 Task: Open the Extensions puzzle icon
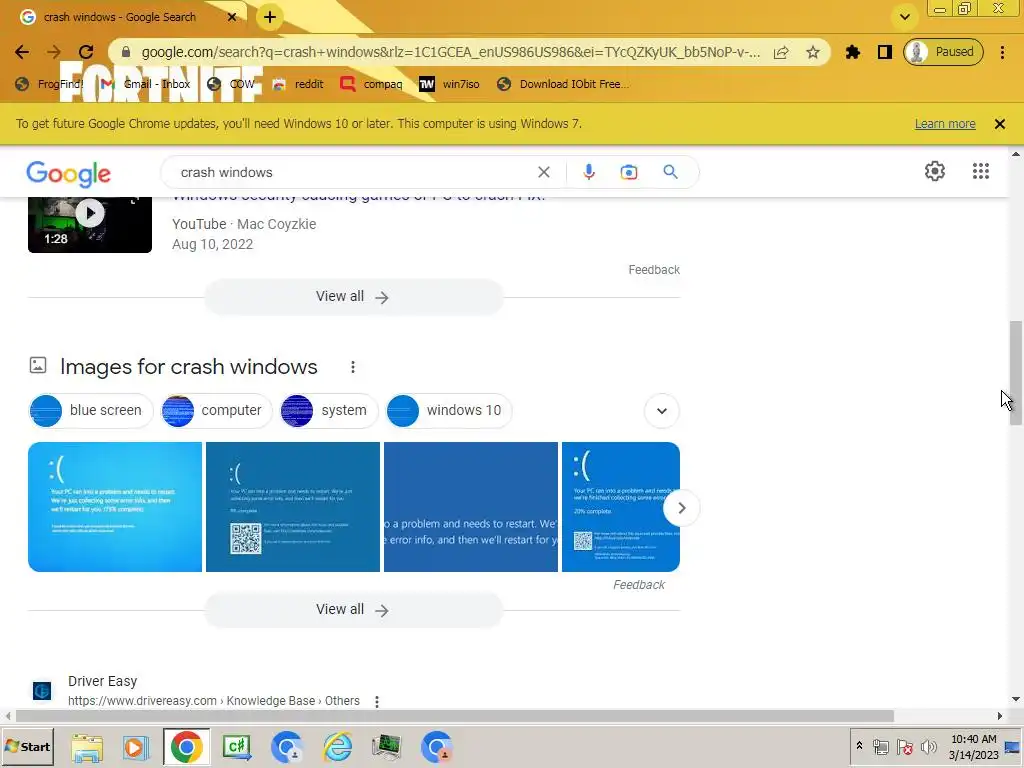point(852,52)
